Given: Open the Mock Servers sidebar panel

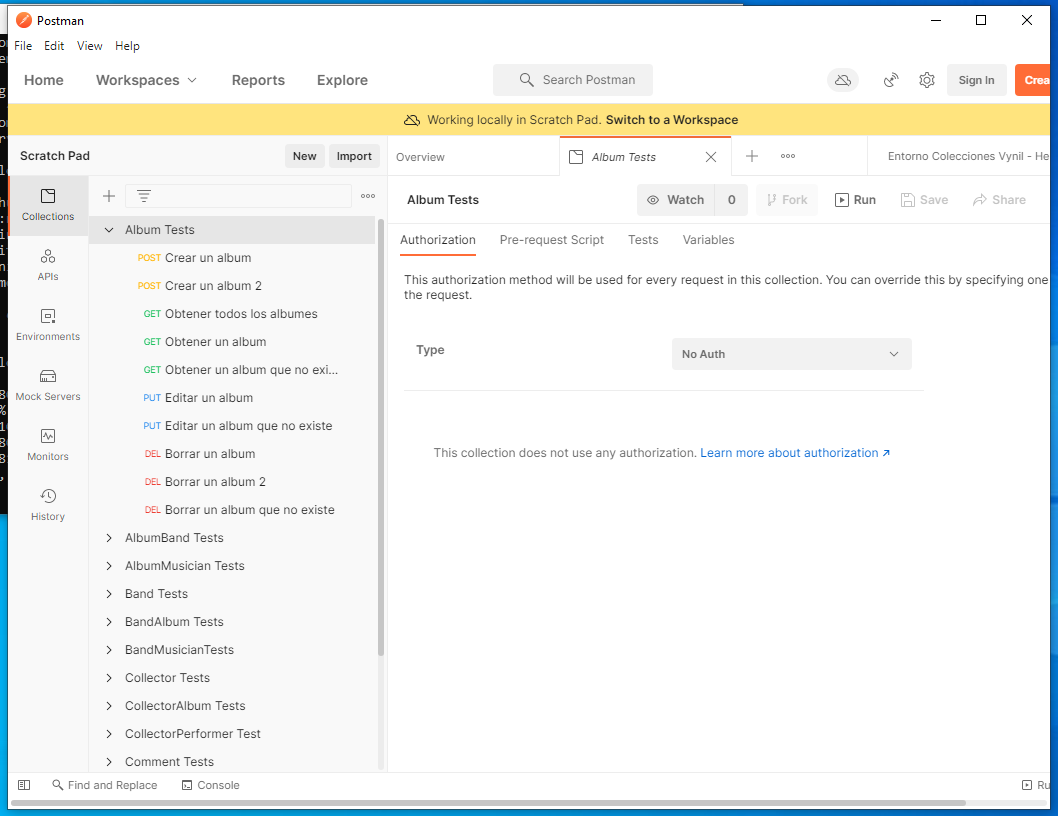Looking at the screenshot, I should pos(48,385).
